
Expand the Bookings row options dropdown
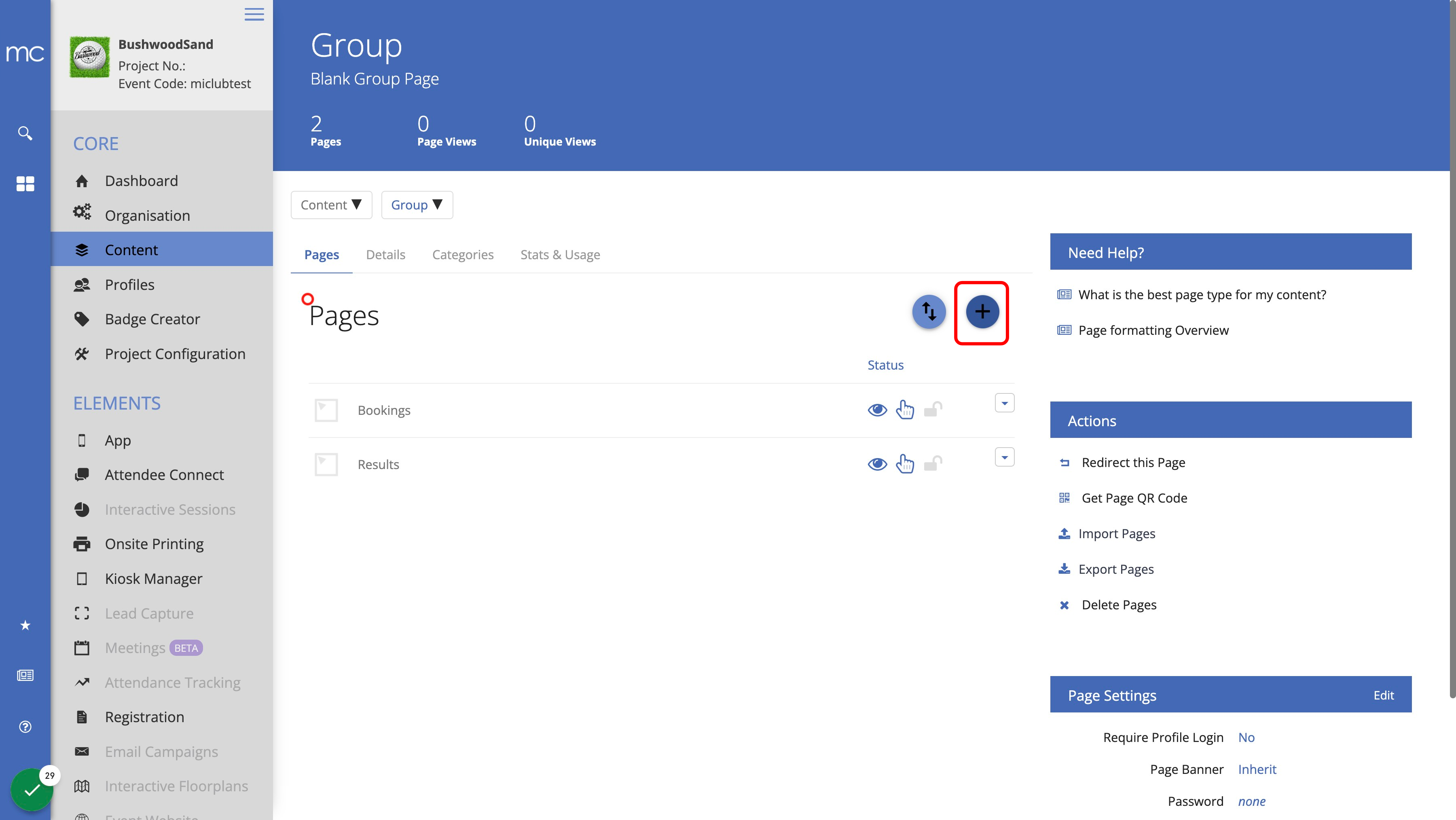click(1004, 403)
